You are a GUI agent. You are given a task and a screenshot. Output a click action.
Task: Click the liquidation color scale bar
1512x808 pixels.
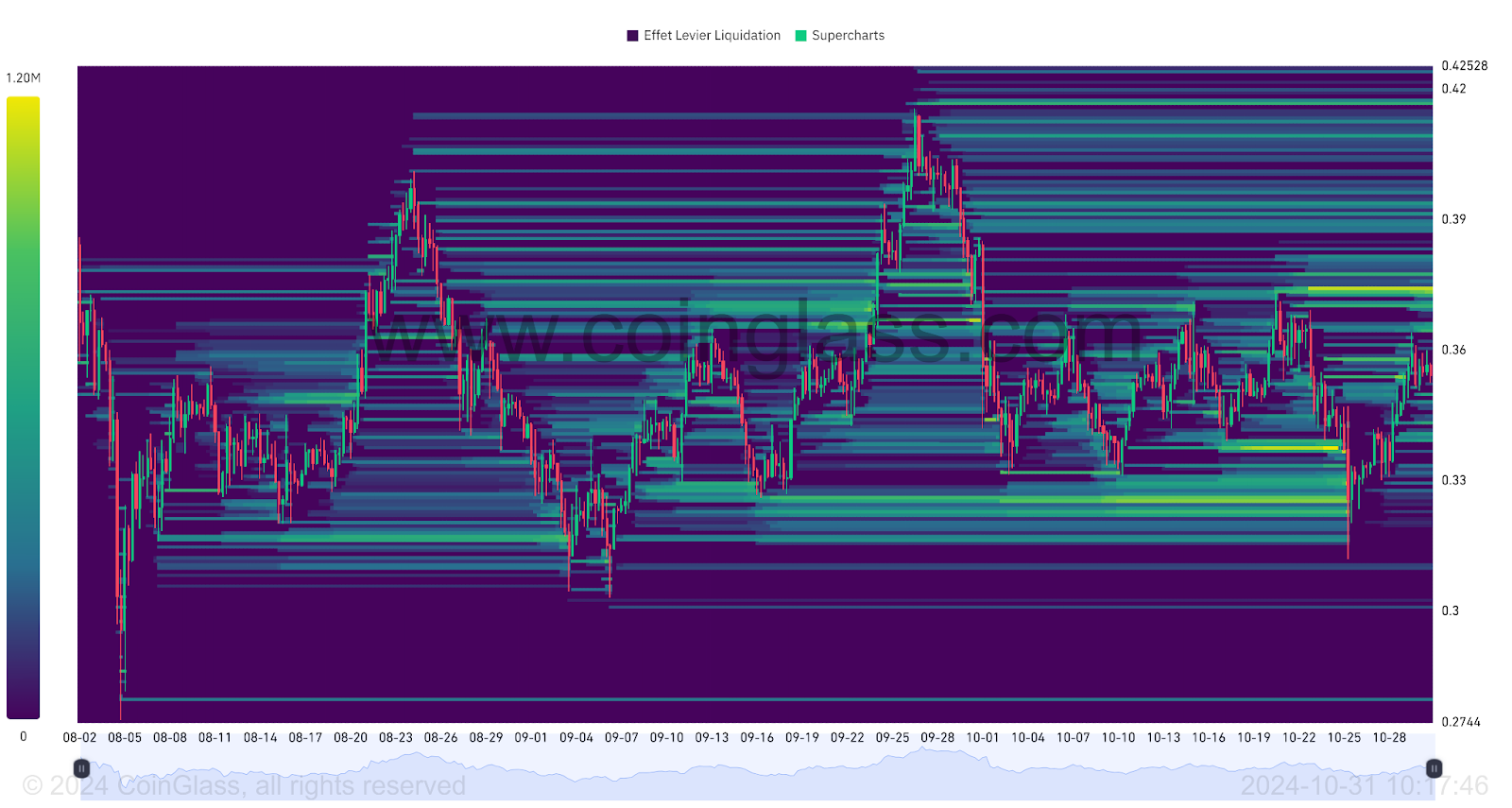pos(23,407)
